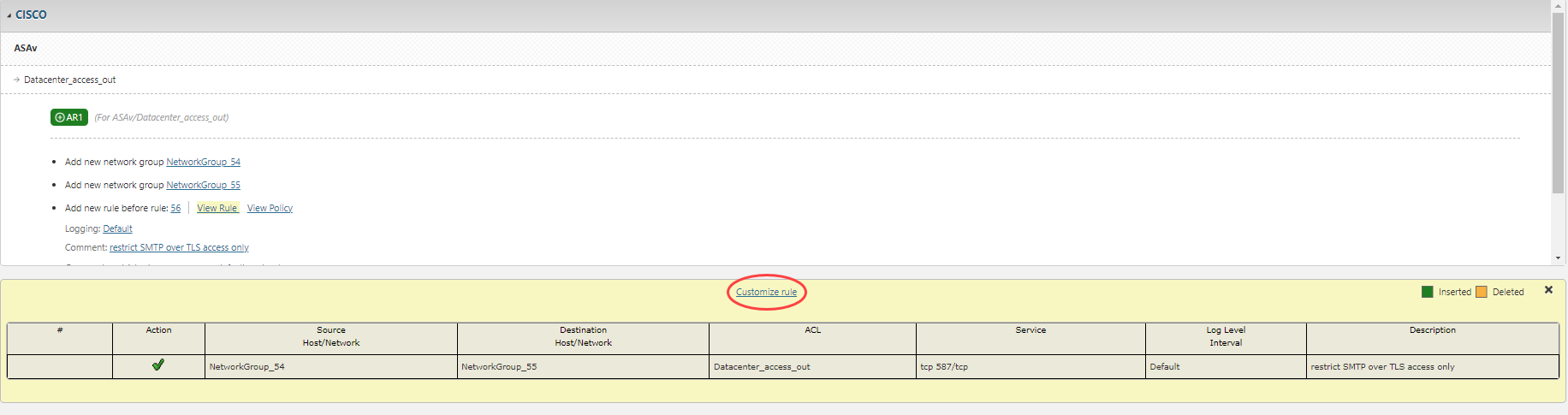Viewport: 1568px width, 415px height.
Task: Click the orange Deleted legend swatch
Action: (1482, 292)
